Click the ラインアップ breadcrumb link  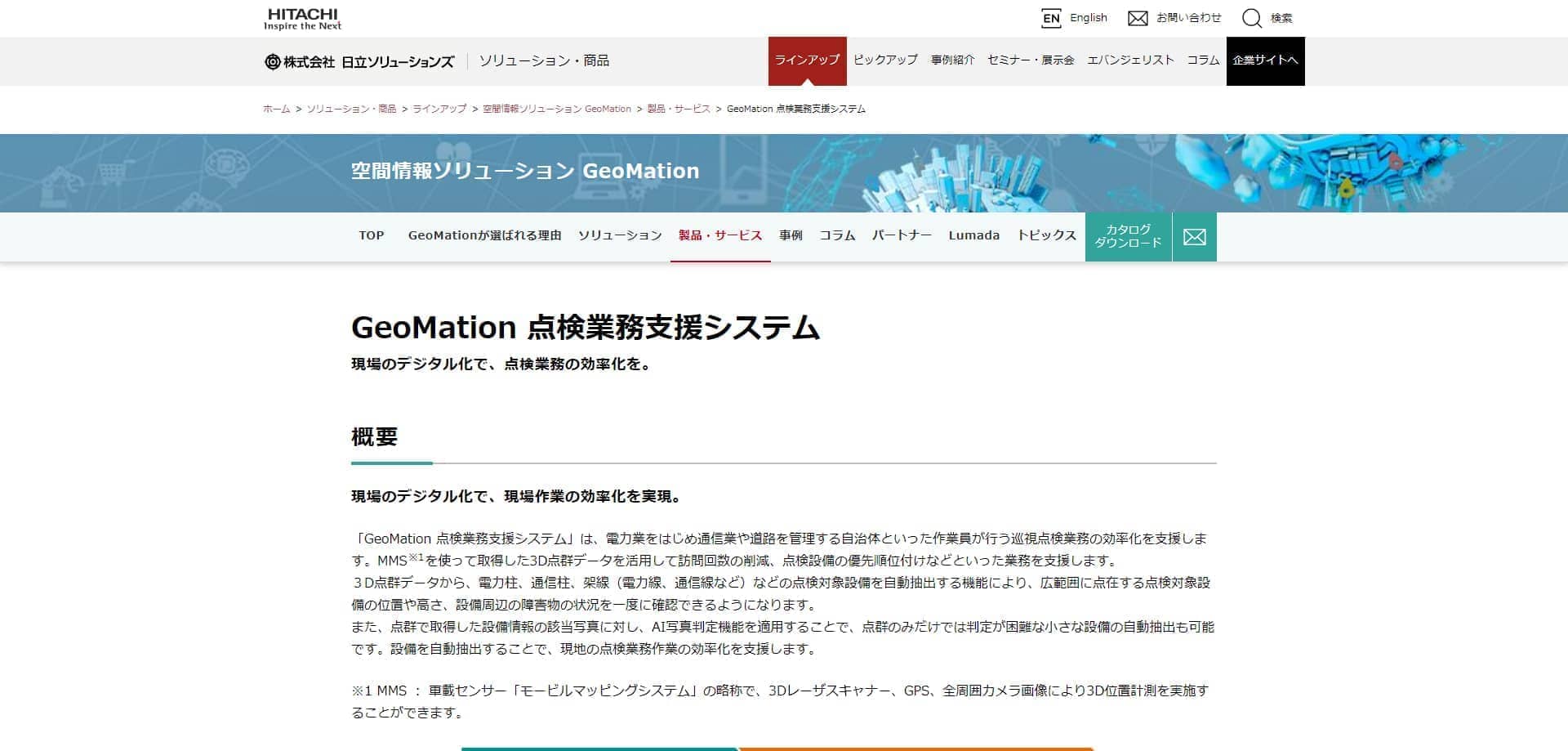point(439,109)
